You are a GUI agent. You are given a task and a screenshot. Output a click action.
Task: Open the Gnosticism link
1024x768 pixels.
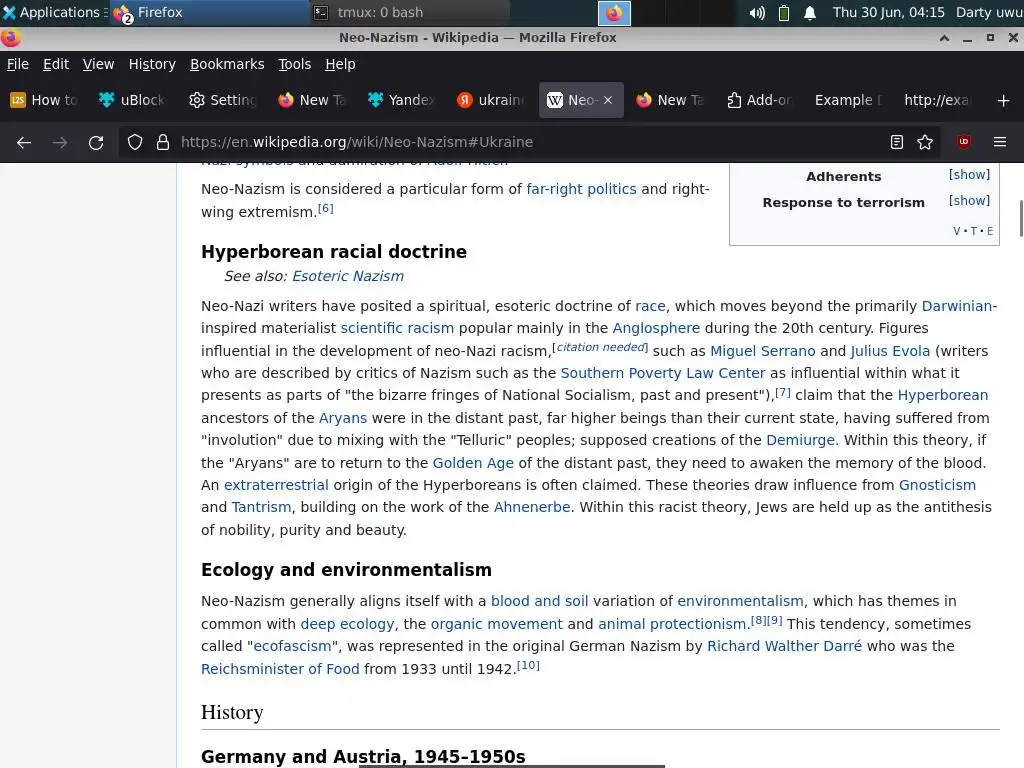coord(937,485)
